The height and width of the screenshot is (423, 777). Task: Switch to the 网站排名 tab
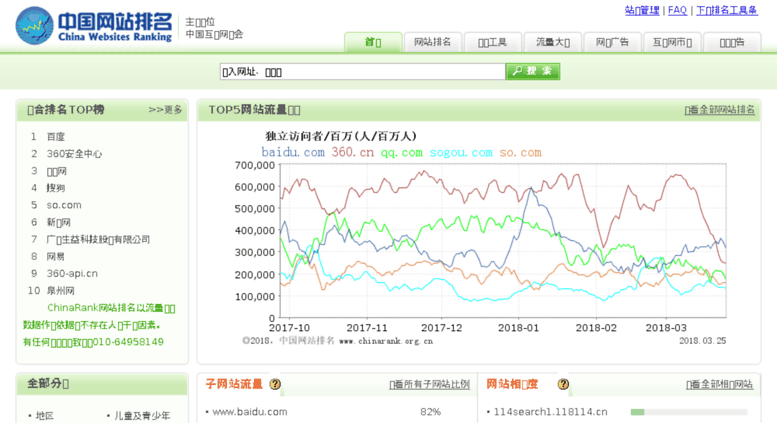(x=433, y=42)
